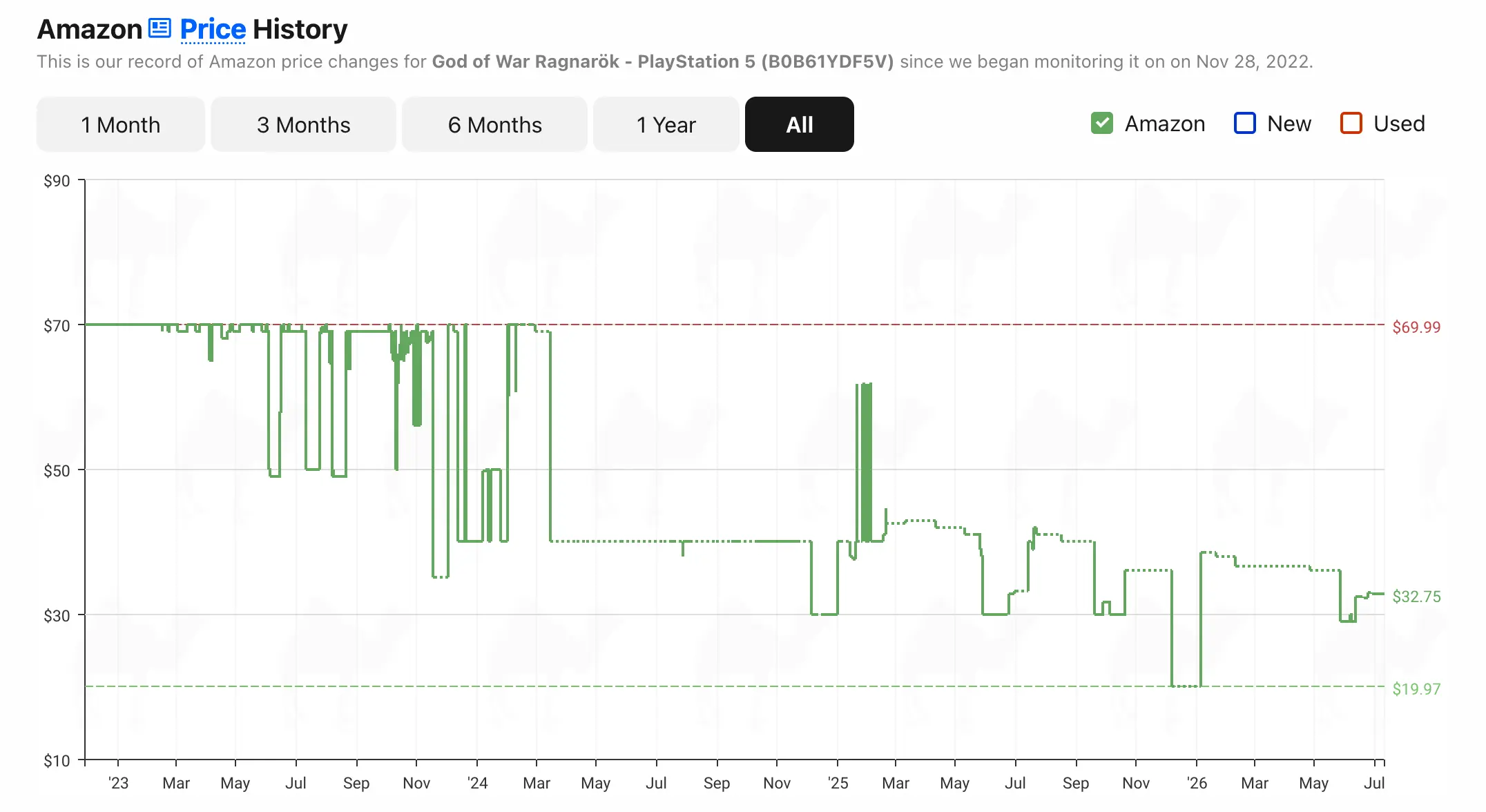This screenshot has width=1486, height=812.
Task: Enable the New price checkbox
Action: 1244,124
